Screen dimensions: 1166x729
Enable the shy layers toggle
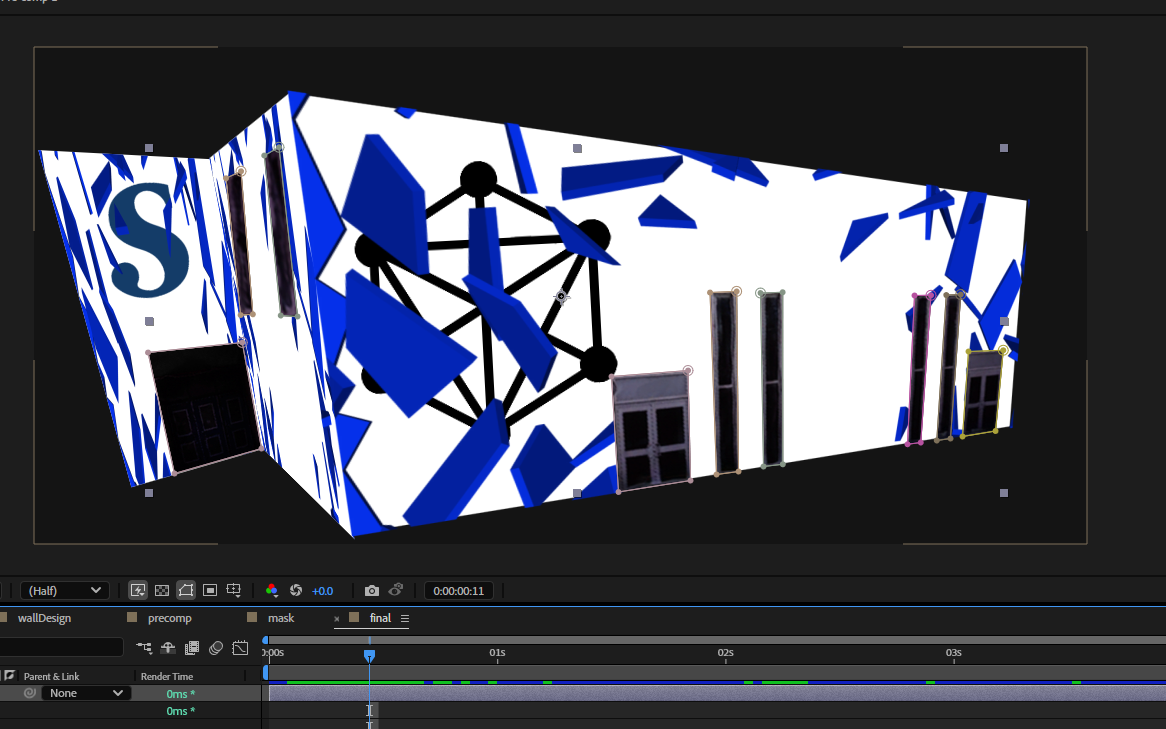coord(168,647)
